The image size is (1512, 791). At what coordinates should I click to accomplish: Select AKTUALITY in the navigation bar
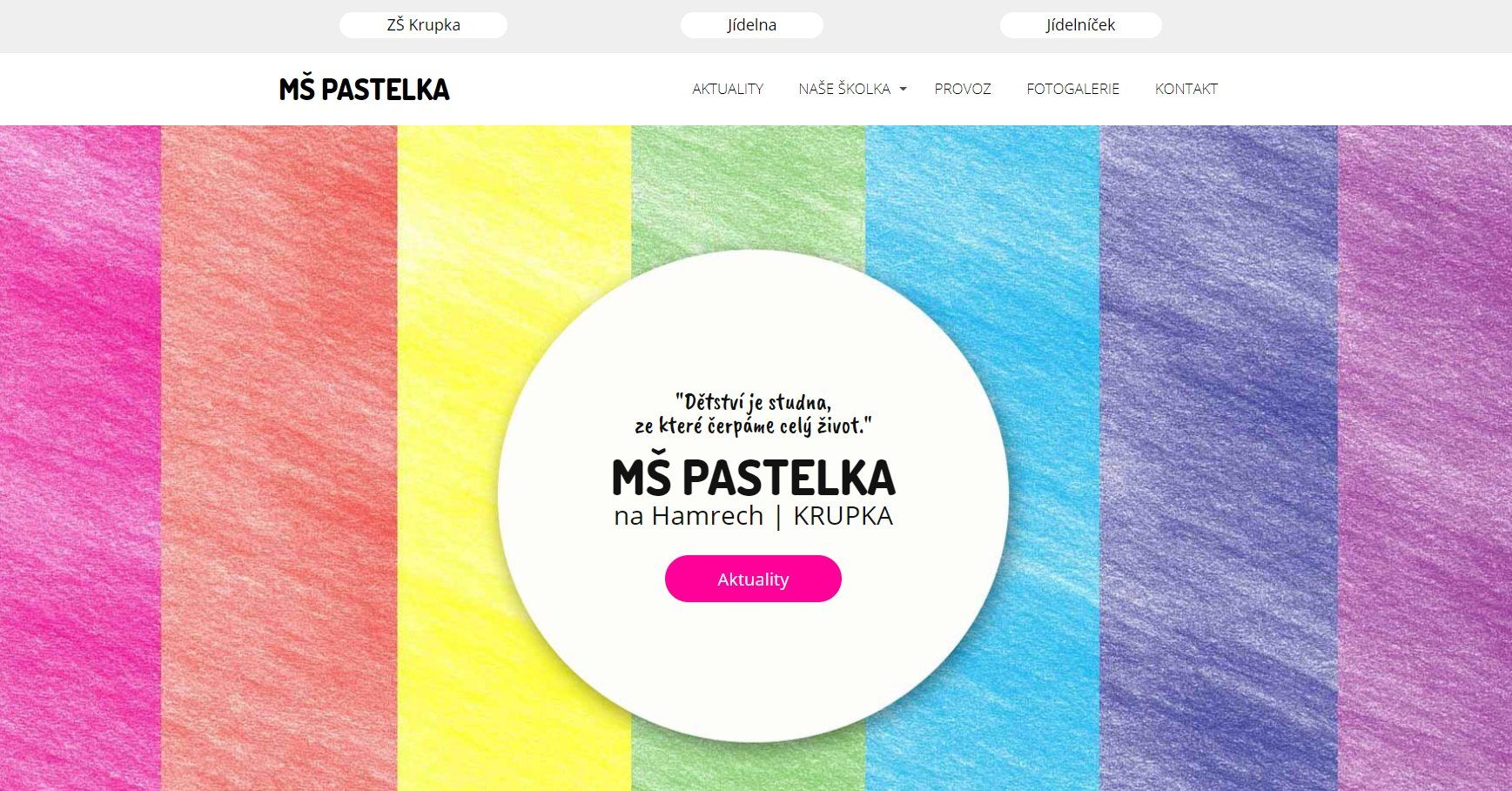click(x=728, y=89)
